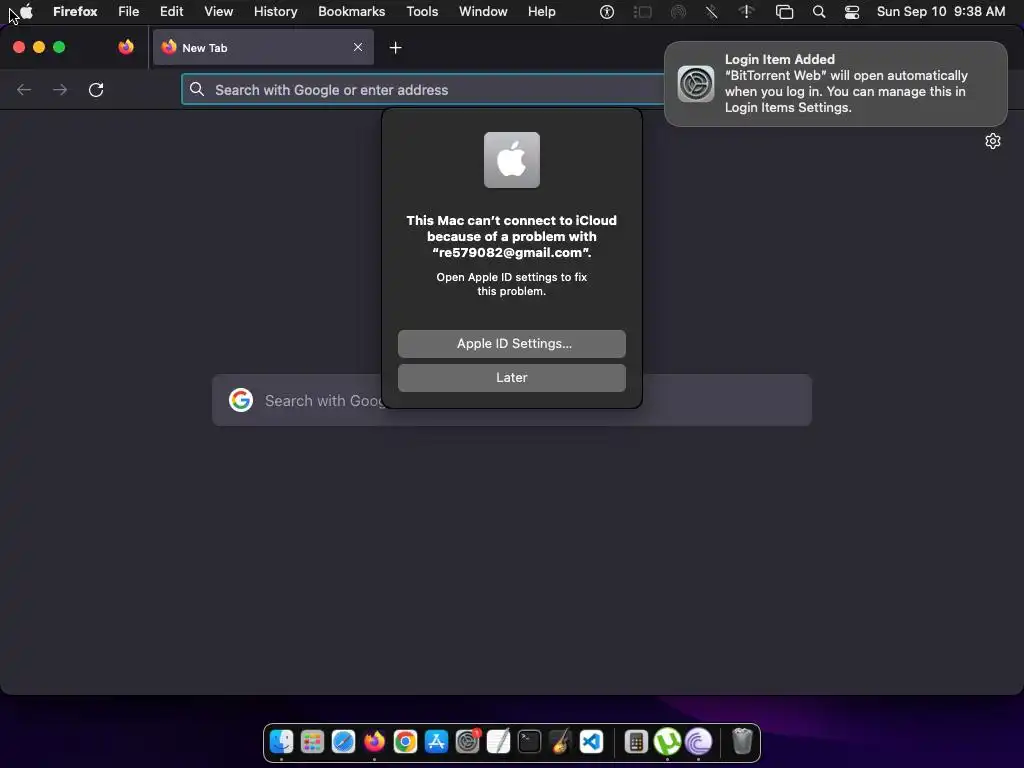Open the View menu

click(219, 11)
